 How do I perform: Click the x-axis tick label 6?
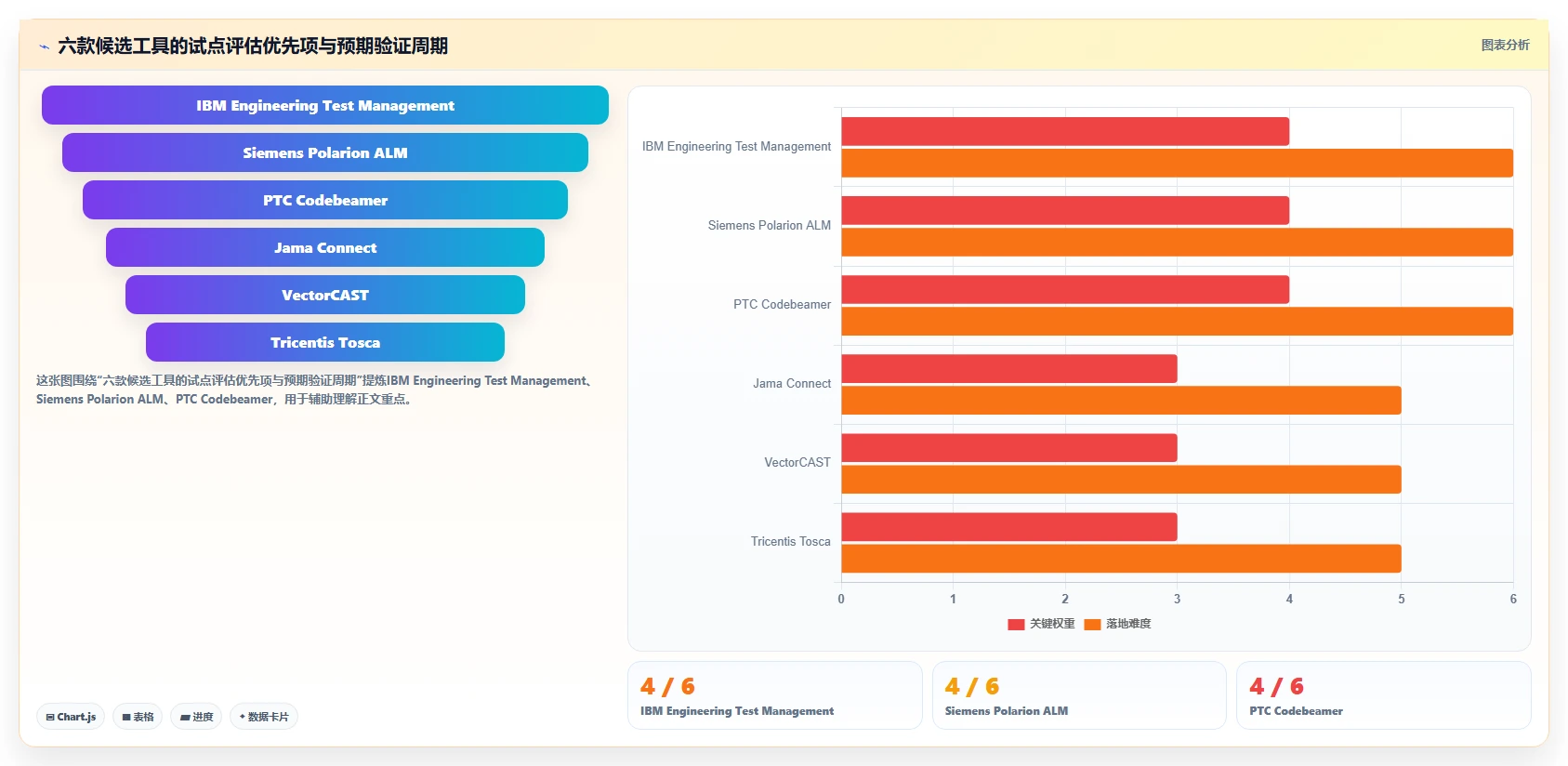pos(1513,599)
